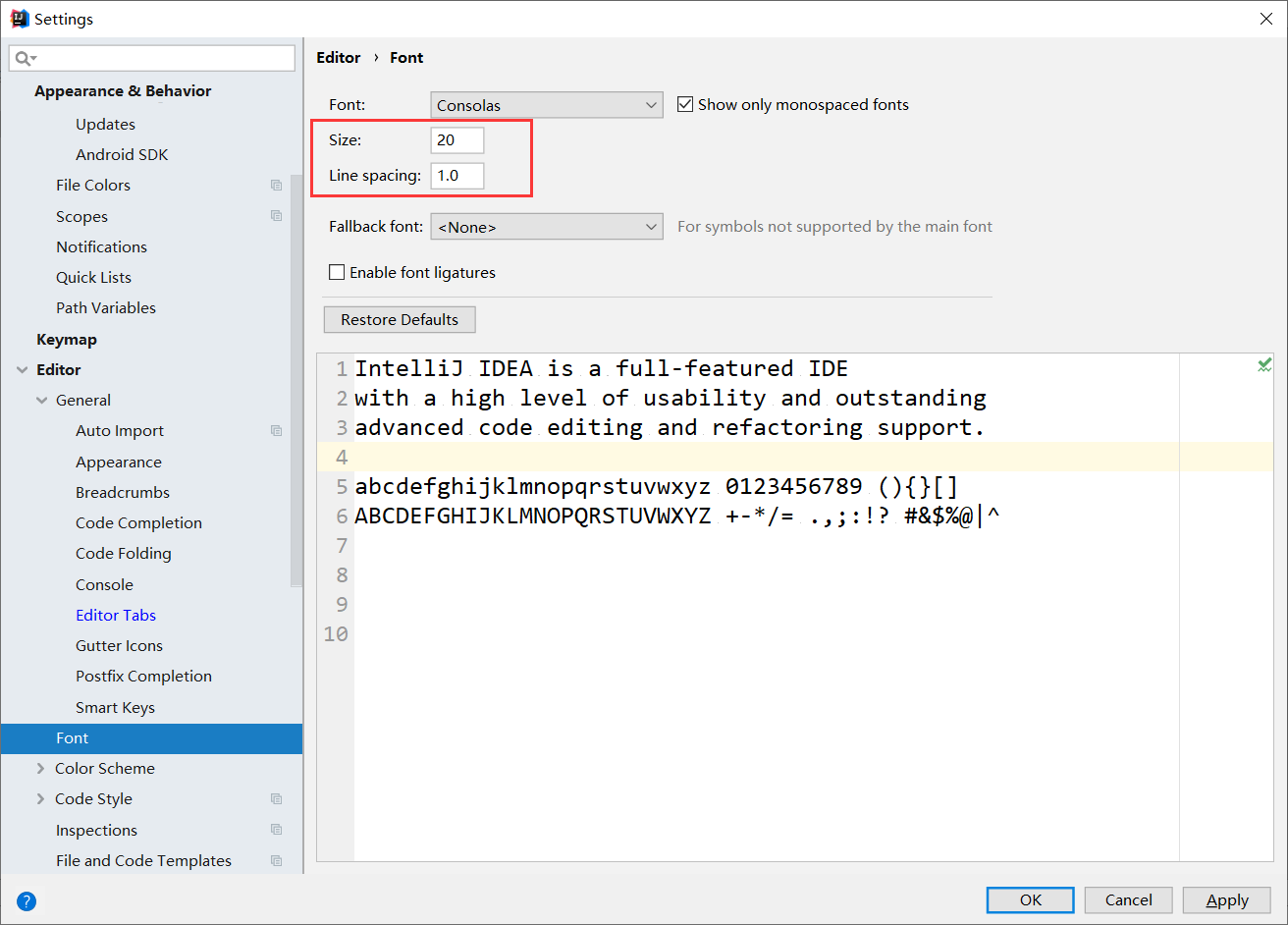
Task: Open Quick Lists settings
Action: pos(93,277)
